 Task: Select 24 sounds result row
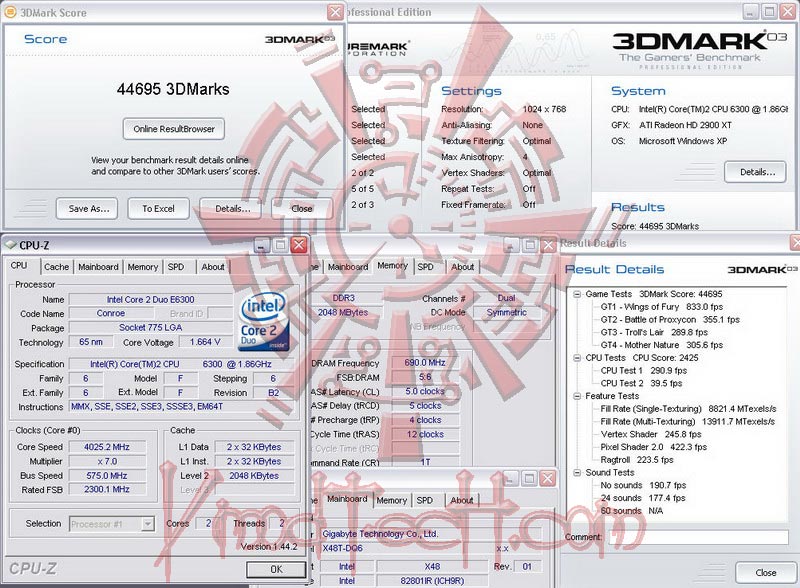coord(643,498)
